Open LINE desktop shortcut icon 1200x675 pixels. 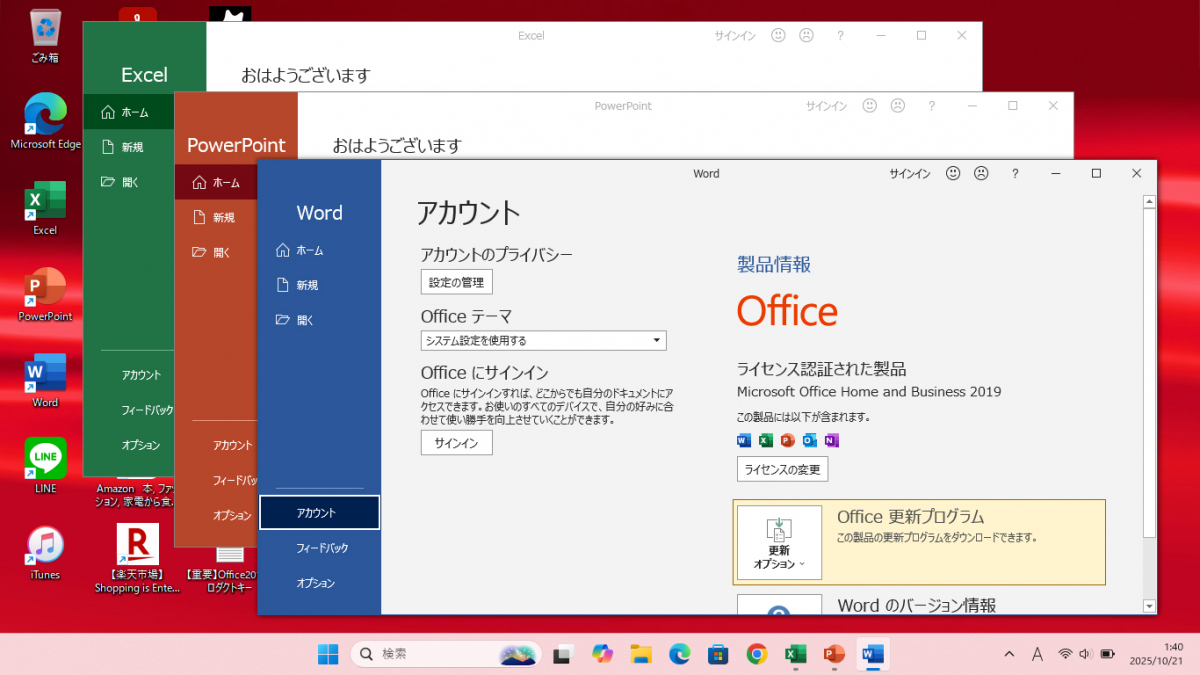pos(45,459)
